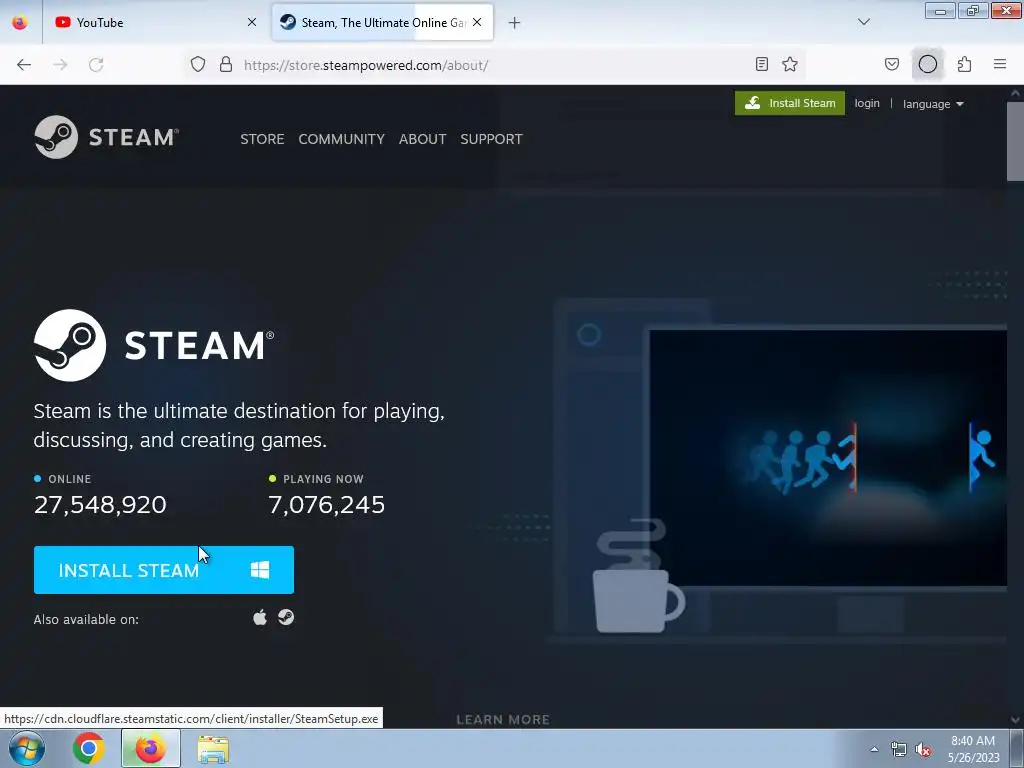Click the Firefox account circle icon
This screenshot has height=768, width=1024.
928,64
